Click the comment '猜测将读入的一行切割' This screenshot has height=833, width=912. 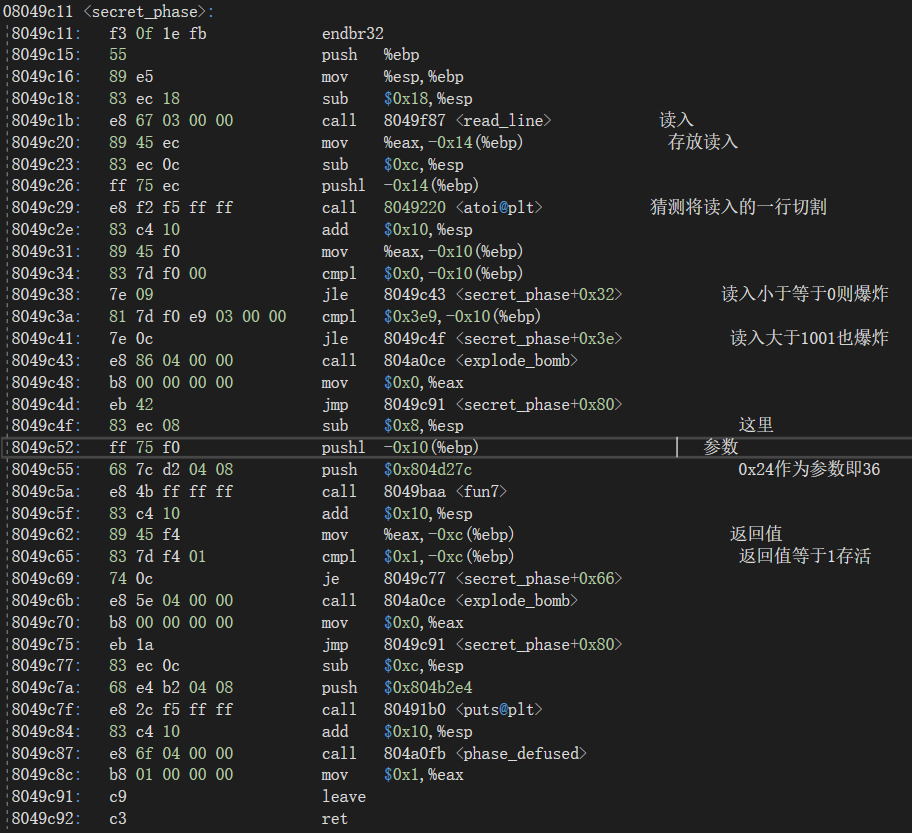(738, 207)
